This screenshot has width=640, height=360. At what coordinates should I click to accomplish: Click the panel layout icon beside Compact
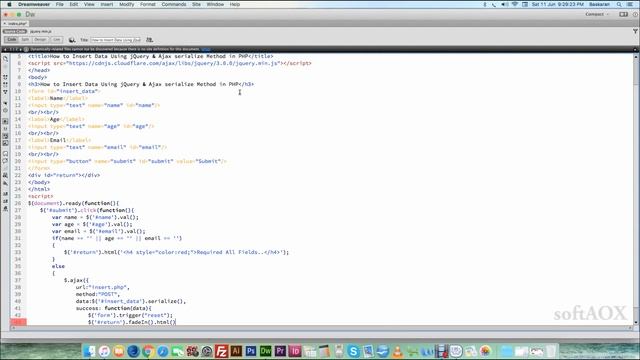[623, 14]
